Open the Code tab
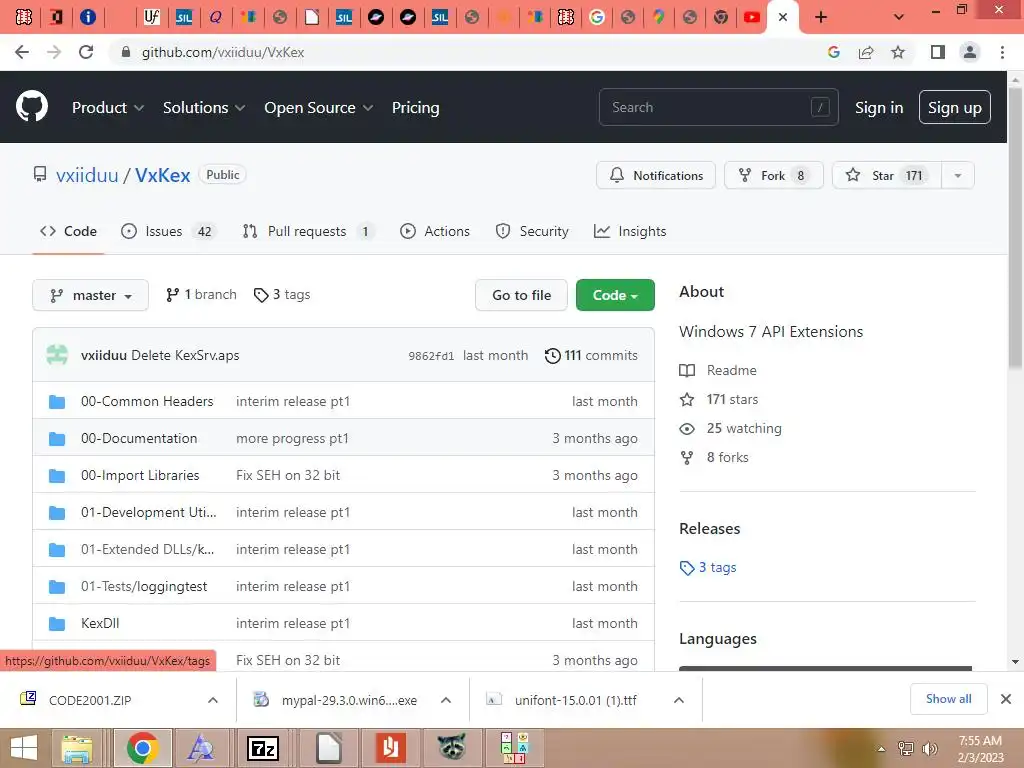The height and width of the screenshot is (768, 1024). [69, 231]
